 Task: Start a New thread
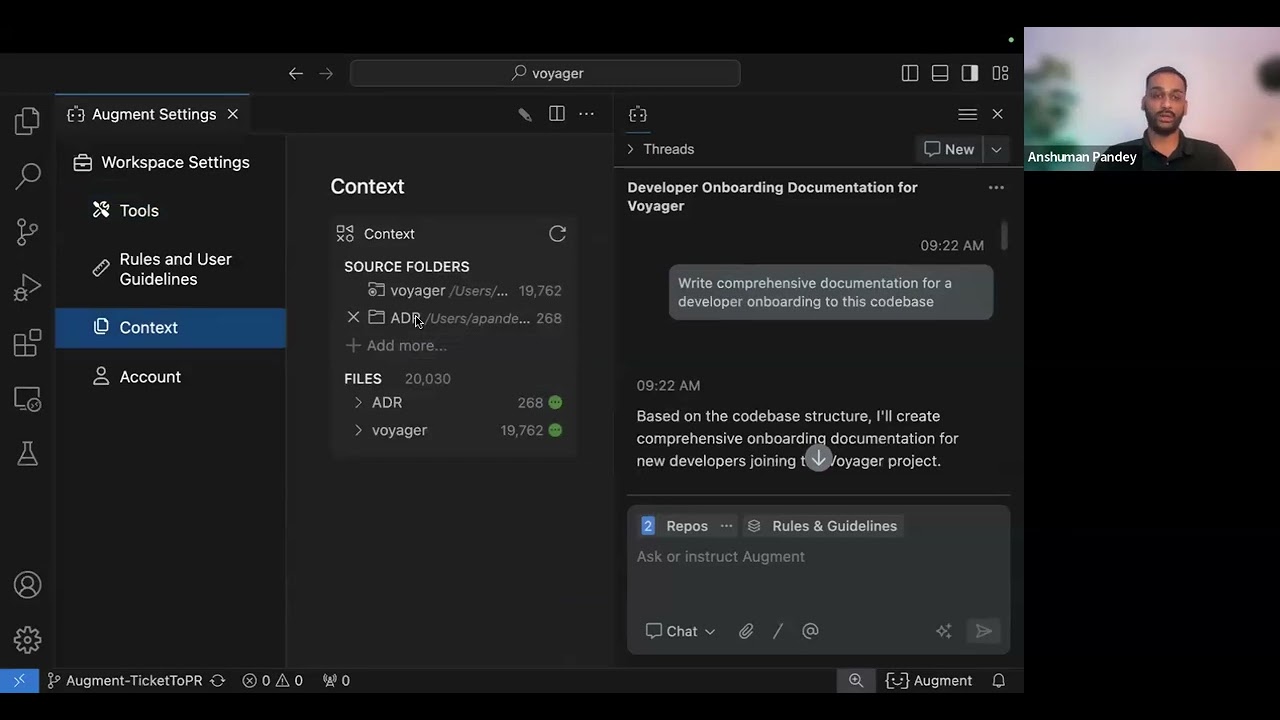coord(949,149)
